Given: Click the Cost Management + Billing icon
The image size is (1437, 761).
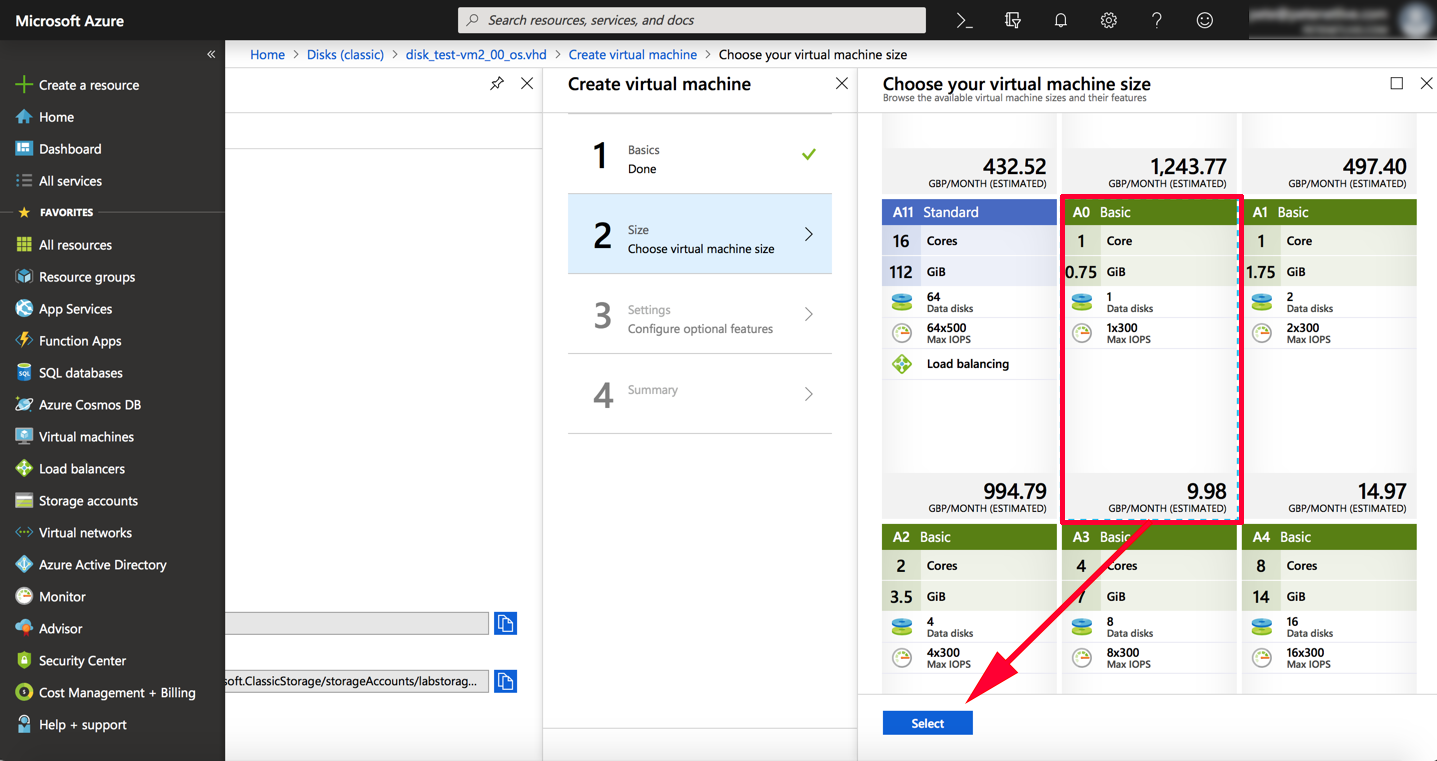Looking at the screenshot, I should (24, 693).
